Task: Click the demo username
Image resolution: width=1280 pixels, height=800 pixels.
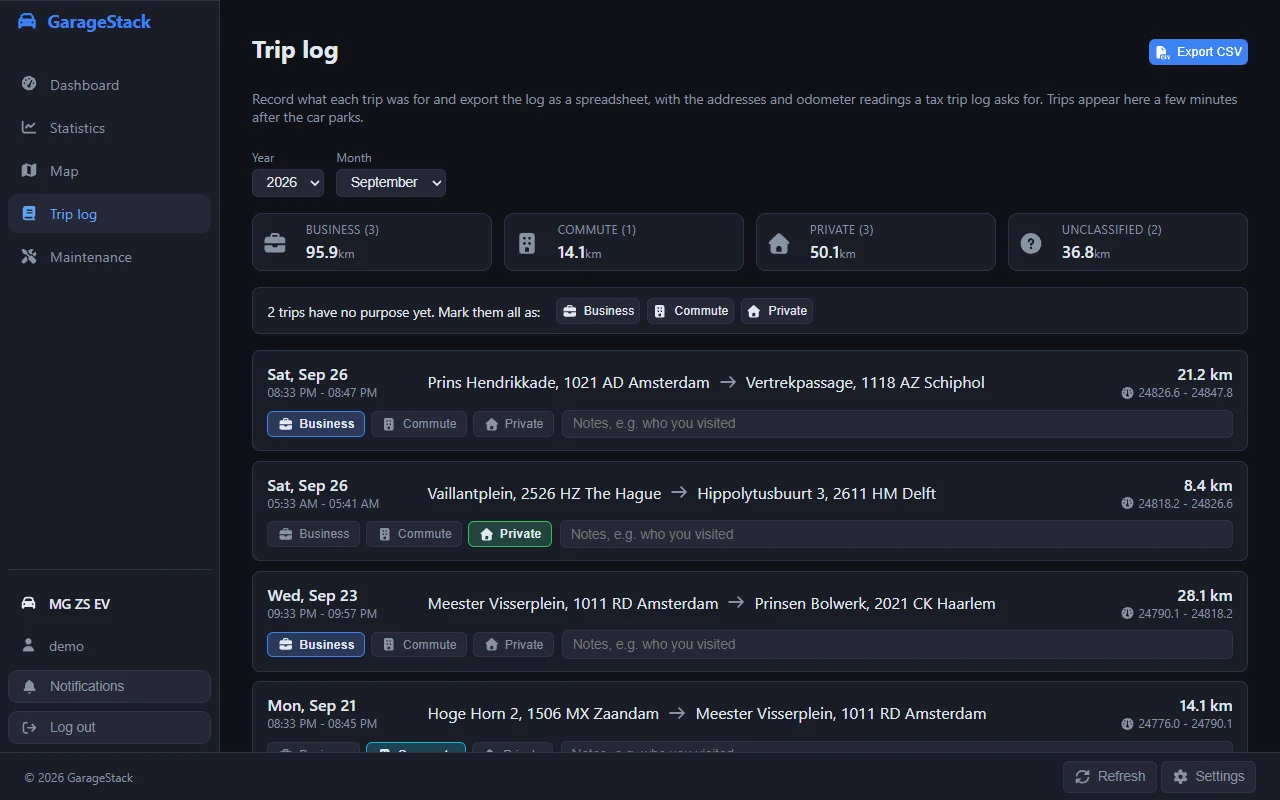Action: point(66,646)
